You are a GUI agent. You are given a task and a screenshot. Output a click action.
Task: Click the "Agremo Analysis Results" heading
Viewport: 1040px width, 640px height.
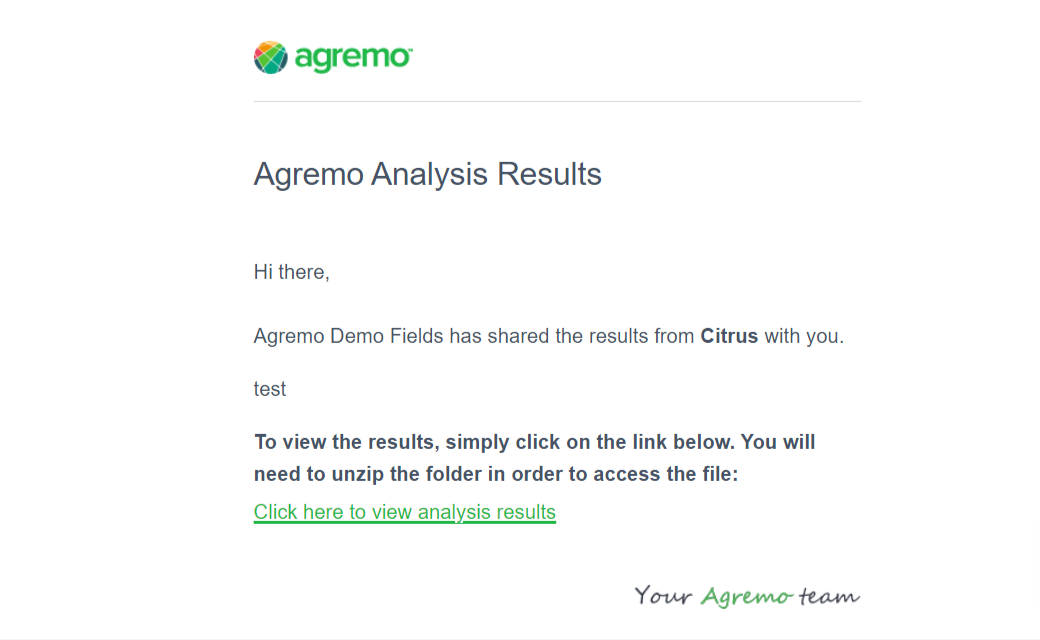click(x=427, y=174)
